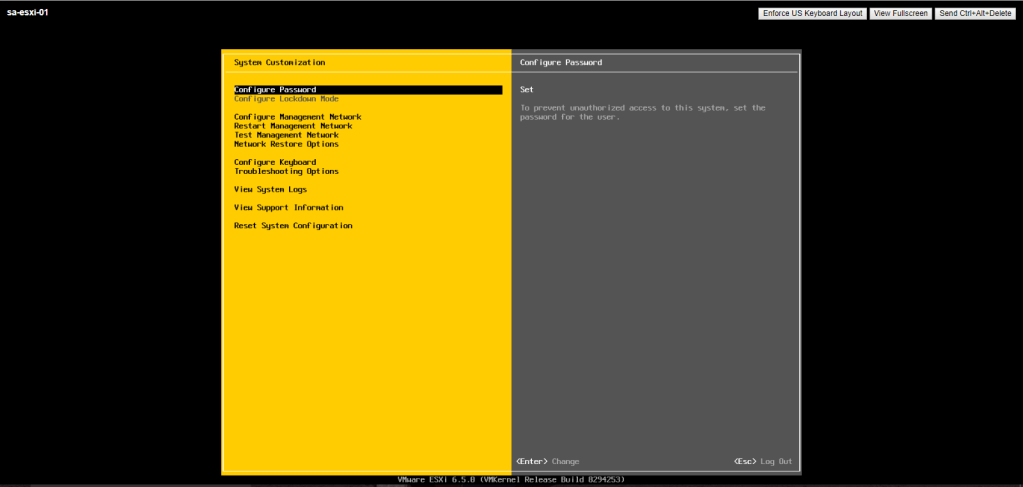This screenshot has width=1023, height=487.
Task: Click the Enter Change hint
Action: click(x=547, y=461)
